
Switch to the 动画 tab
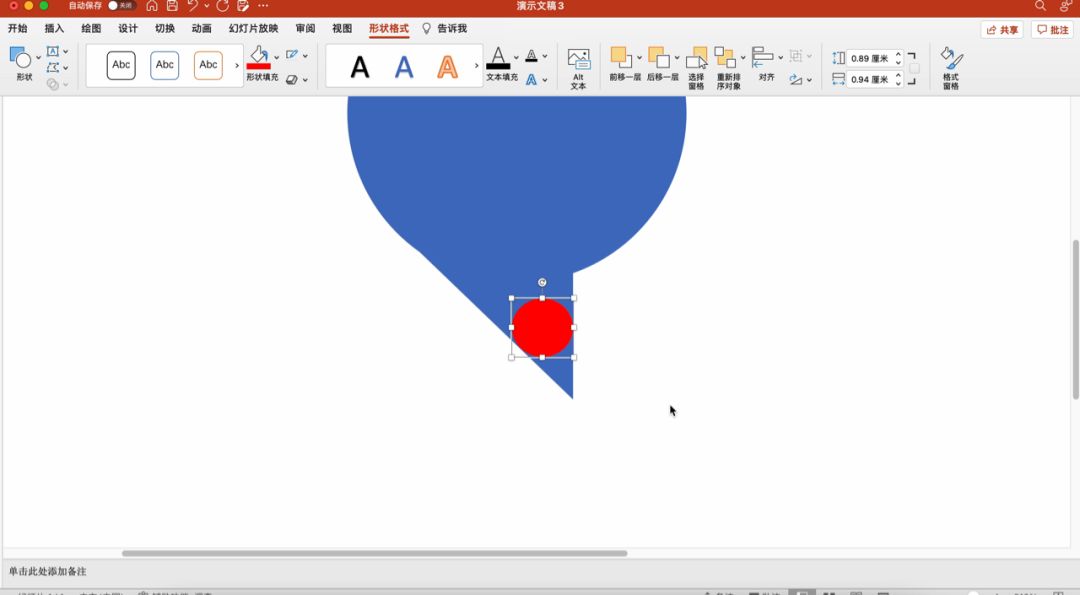(x=201, y=28)
